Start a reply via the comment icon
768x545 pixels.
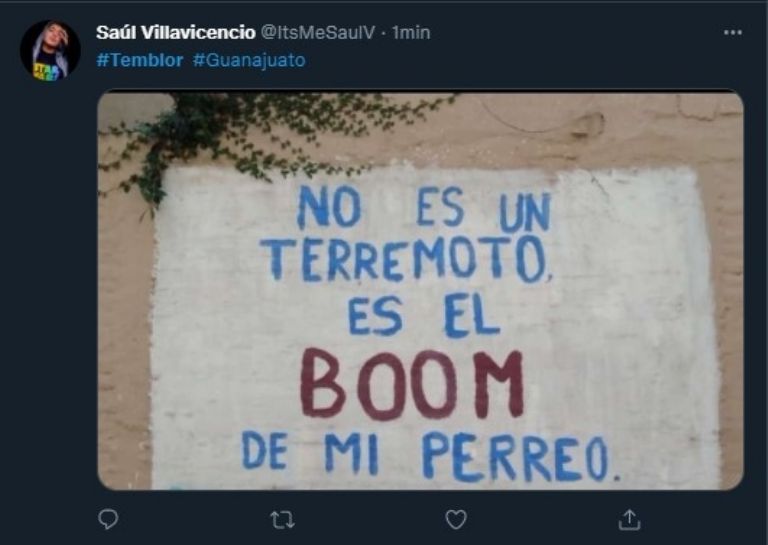point(108,520)
